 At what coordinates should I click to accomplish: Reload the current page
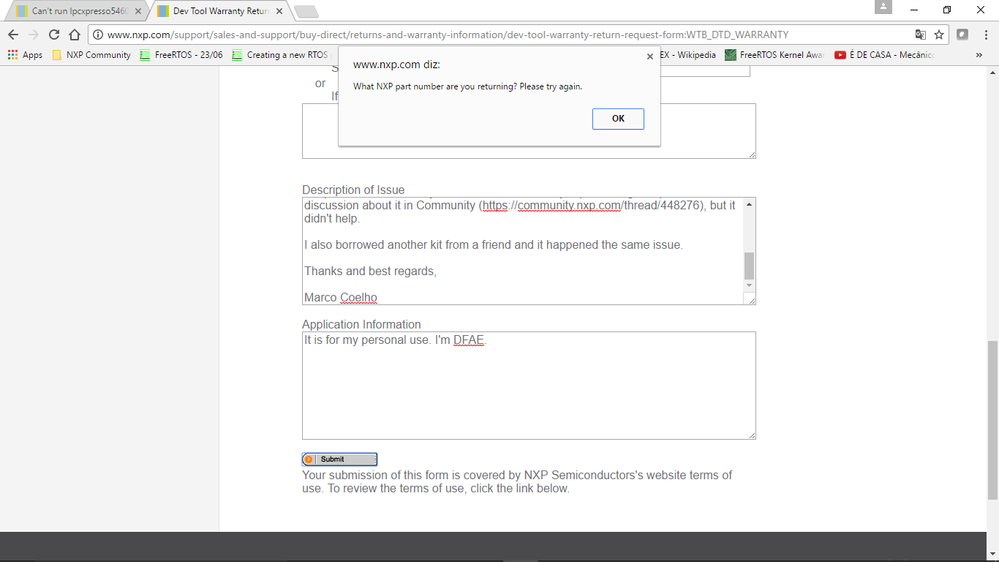click(54, 35)
